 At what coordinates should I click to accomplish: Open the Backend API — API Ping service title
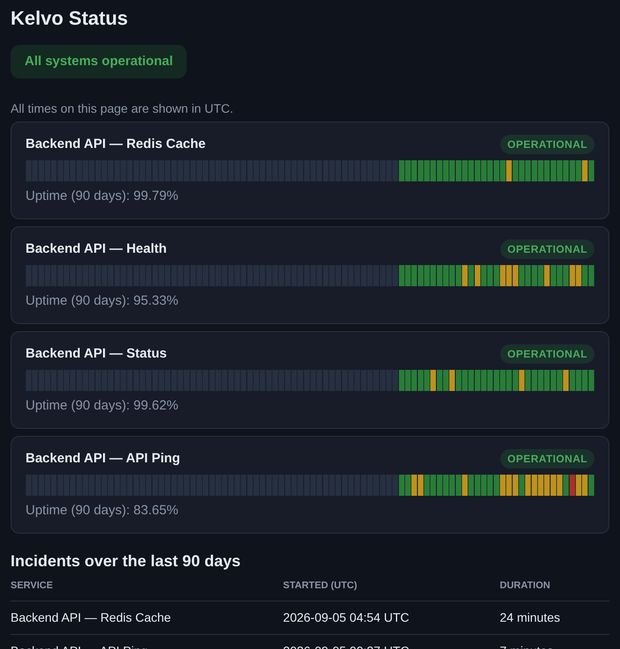tap(103, 458)
